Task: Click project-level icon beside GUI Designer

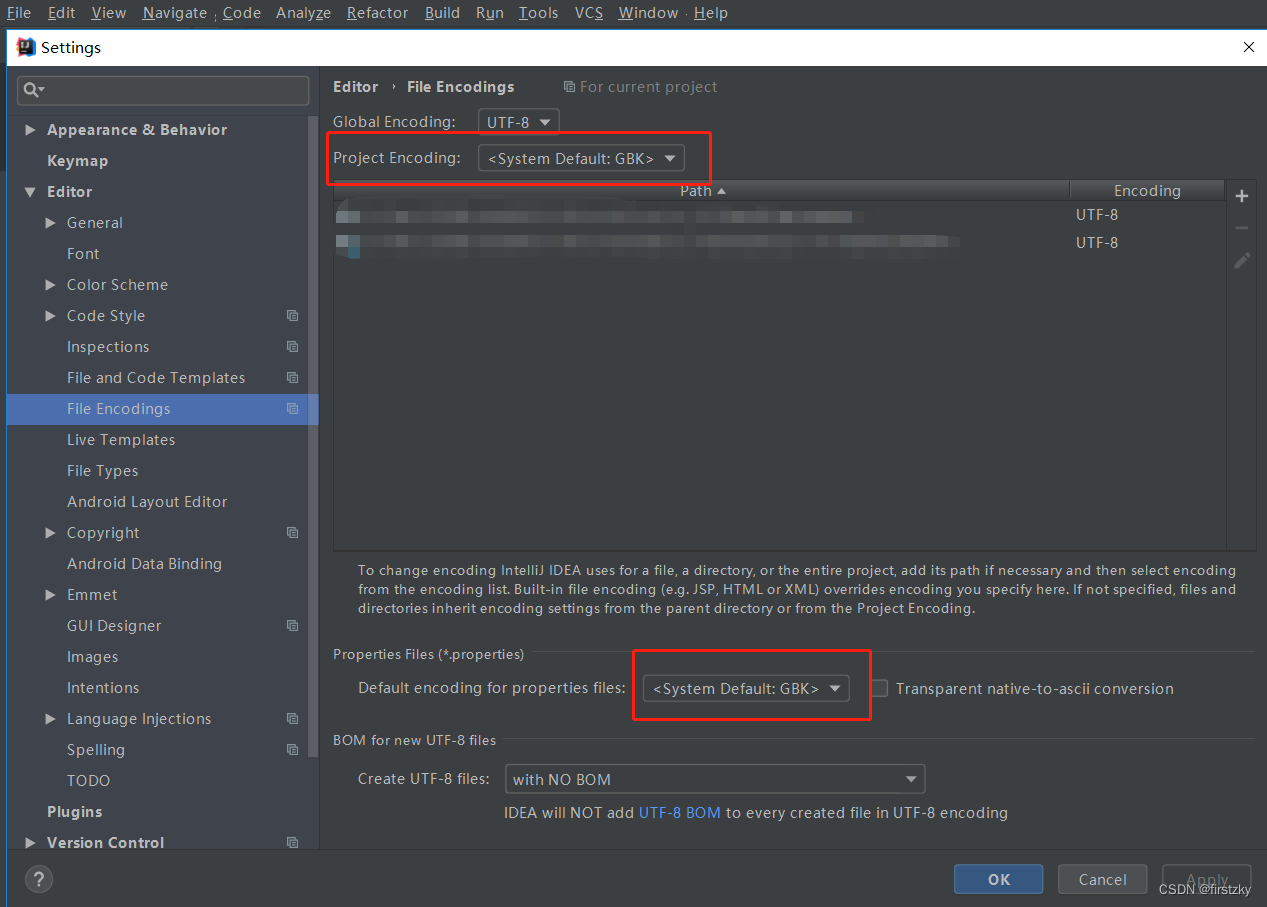Action: click(x=292, y=626)
